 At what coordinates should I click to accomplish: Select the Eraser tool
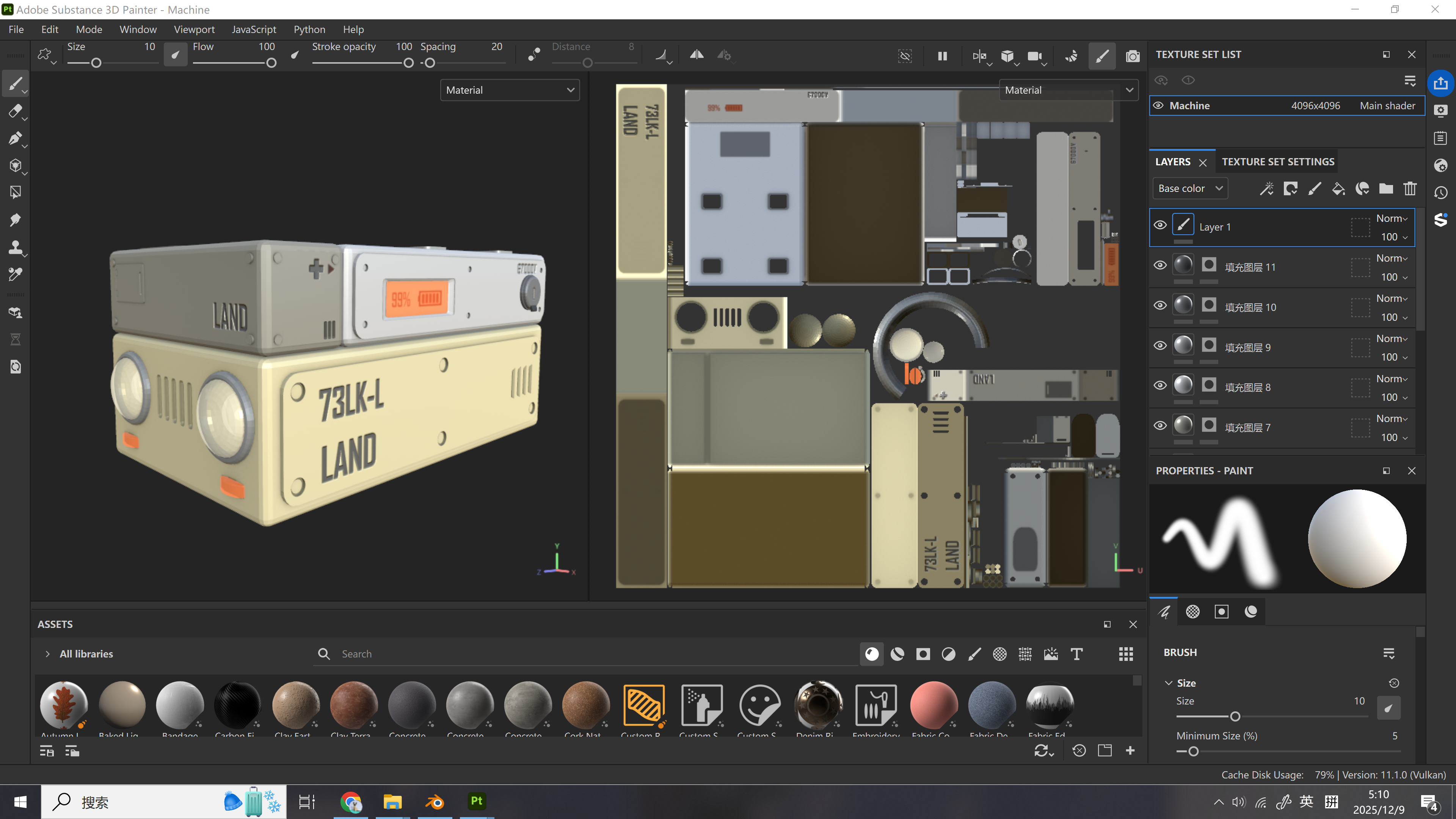coord(15,111)
